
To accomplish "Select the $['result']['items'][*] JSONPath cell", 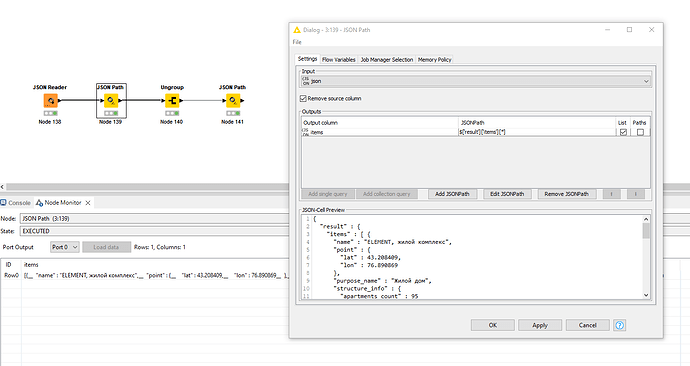I will click(x=537, y=132).
